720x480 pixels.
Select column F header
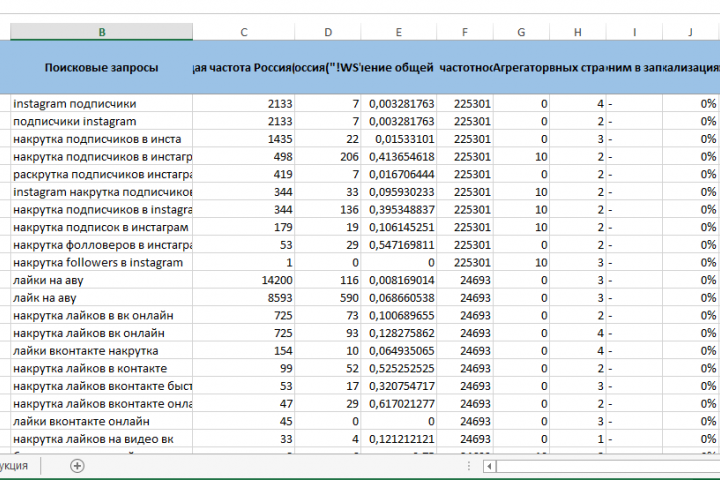pyautogui.click(x=465, y=32)
